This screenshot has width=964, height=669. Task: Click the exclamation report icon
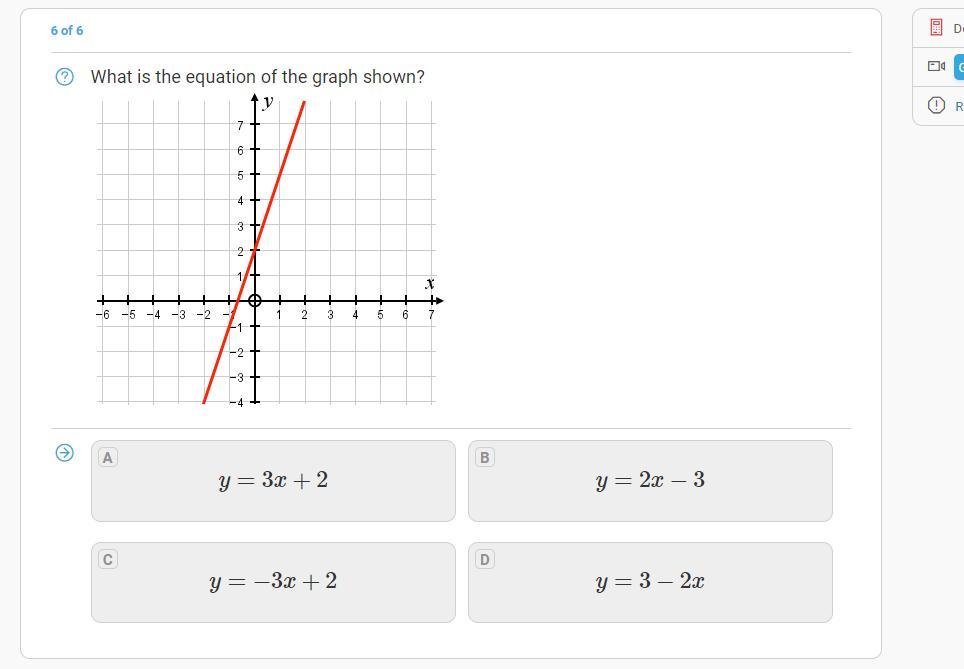tap(936, 105)
